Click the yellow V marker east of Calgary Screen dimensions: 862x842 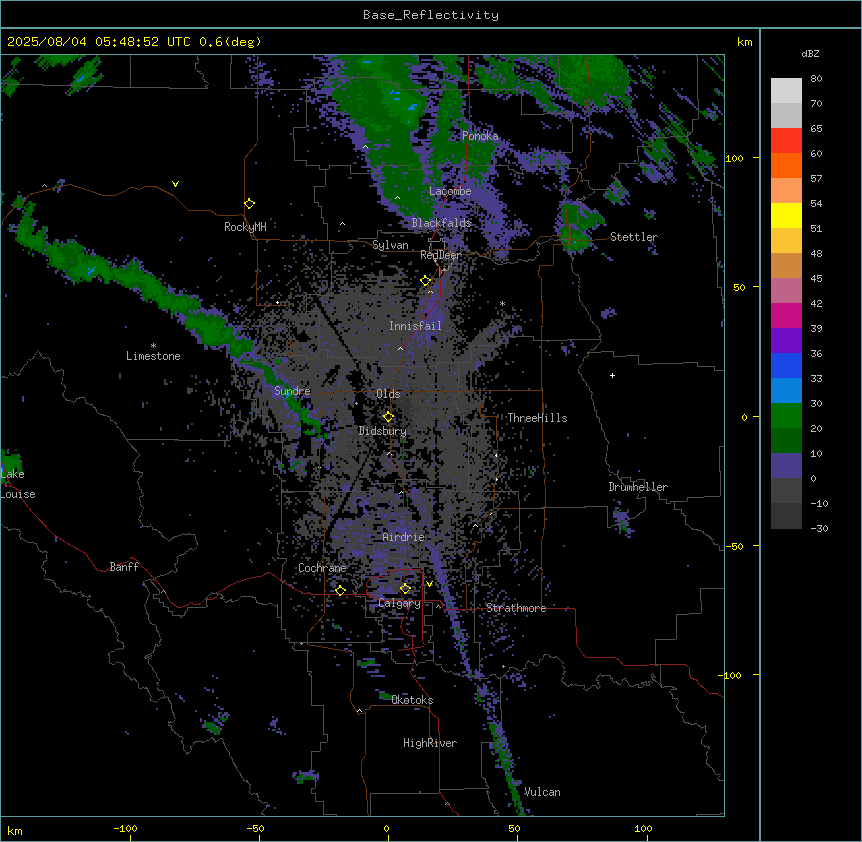(429, 584)
